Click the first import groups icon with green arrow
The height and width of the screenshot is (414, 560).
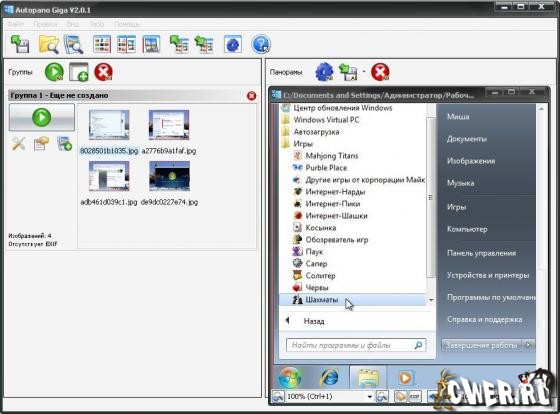[x=179, y=44]
